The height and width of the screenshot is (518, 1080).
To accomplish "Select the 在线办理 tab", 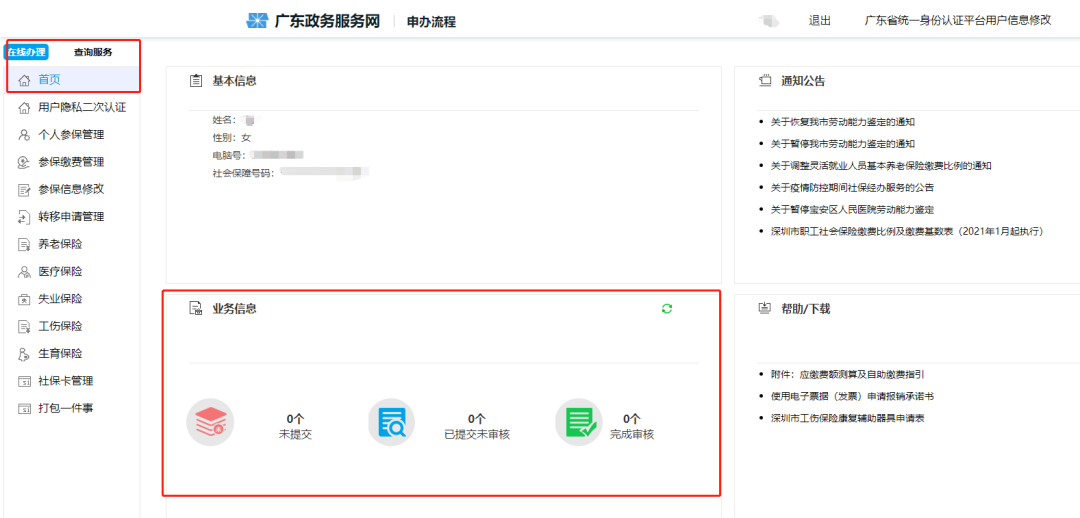I will click(x=27, y=52).
